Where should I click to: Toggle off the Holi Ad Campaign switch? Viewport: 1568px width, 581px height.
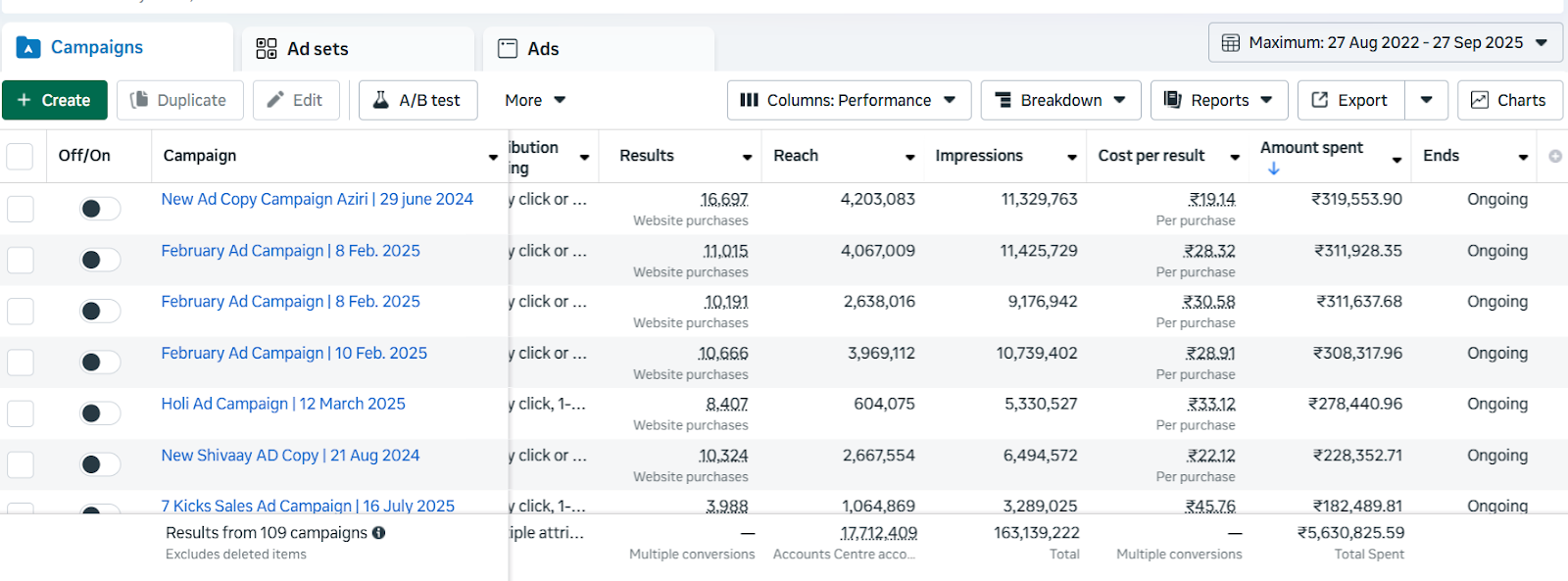click(99, 413)
